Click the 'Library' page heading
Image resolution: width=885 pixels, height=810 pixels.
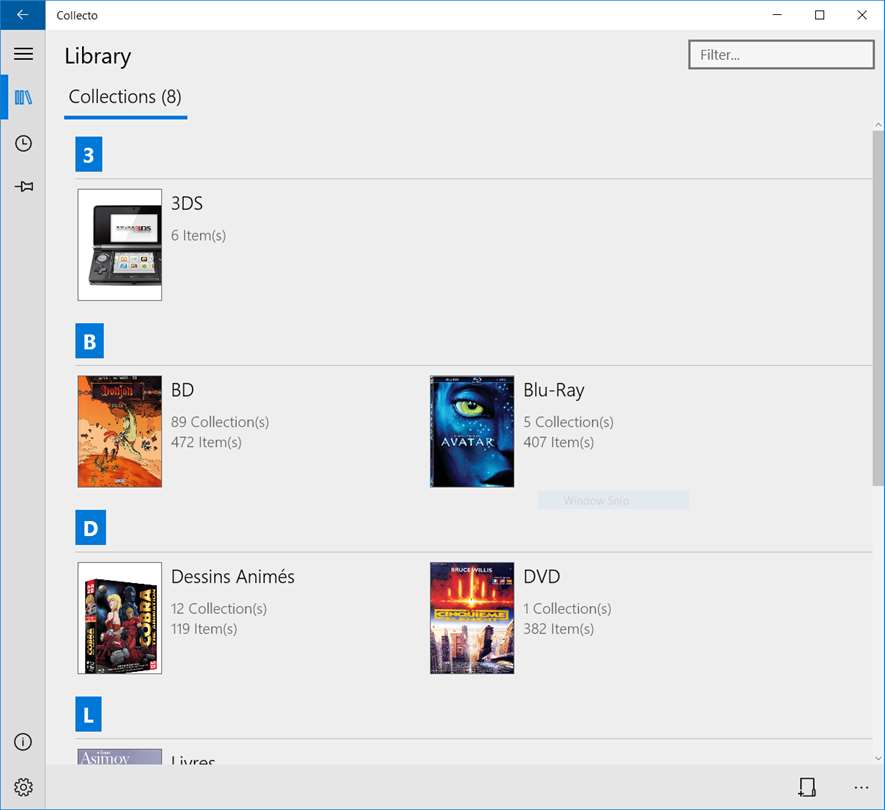click(x=98, y=56)
